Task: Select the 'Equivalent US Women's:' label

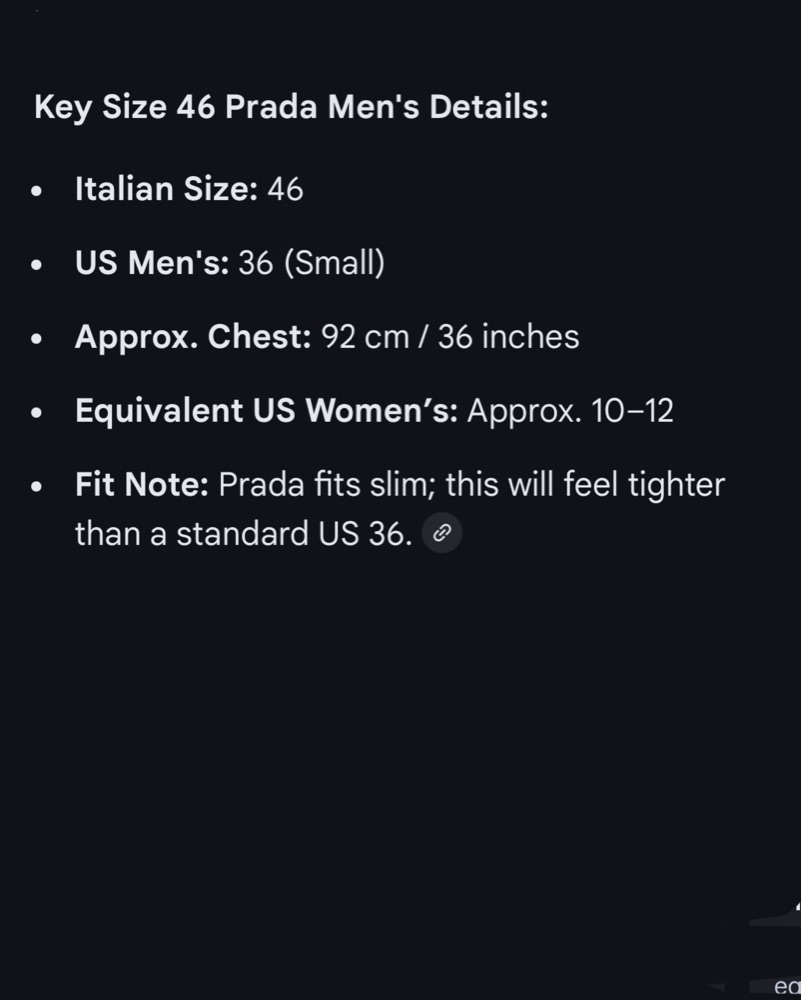Action: (266, 411)
